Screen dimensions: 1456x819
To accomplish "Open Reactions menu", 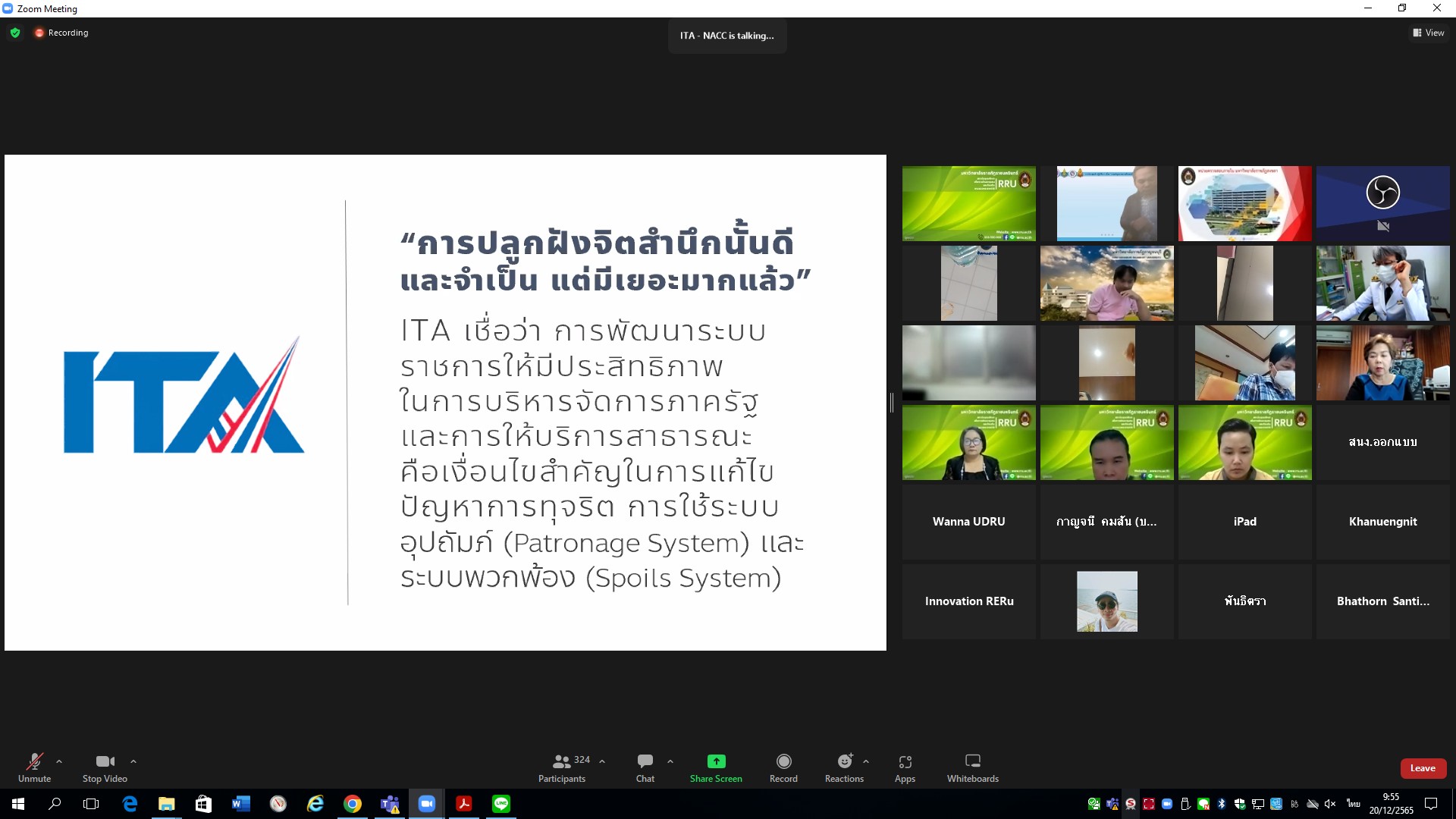I will [844, 767].
